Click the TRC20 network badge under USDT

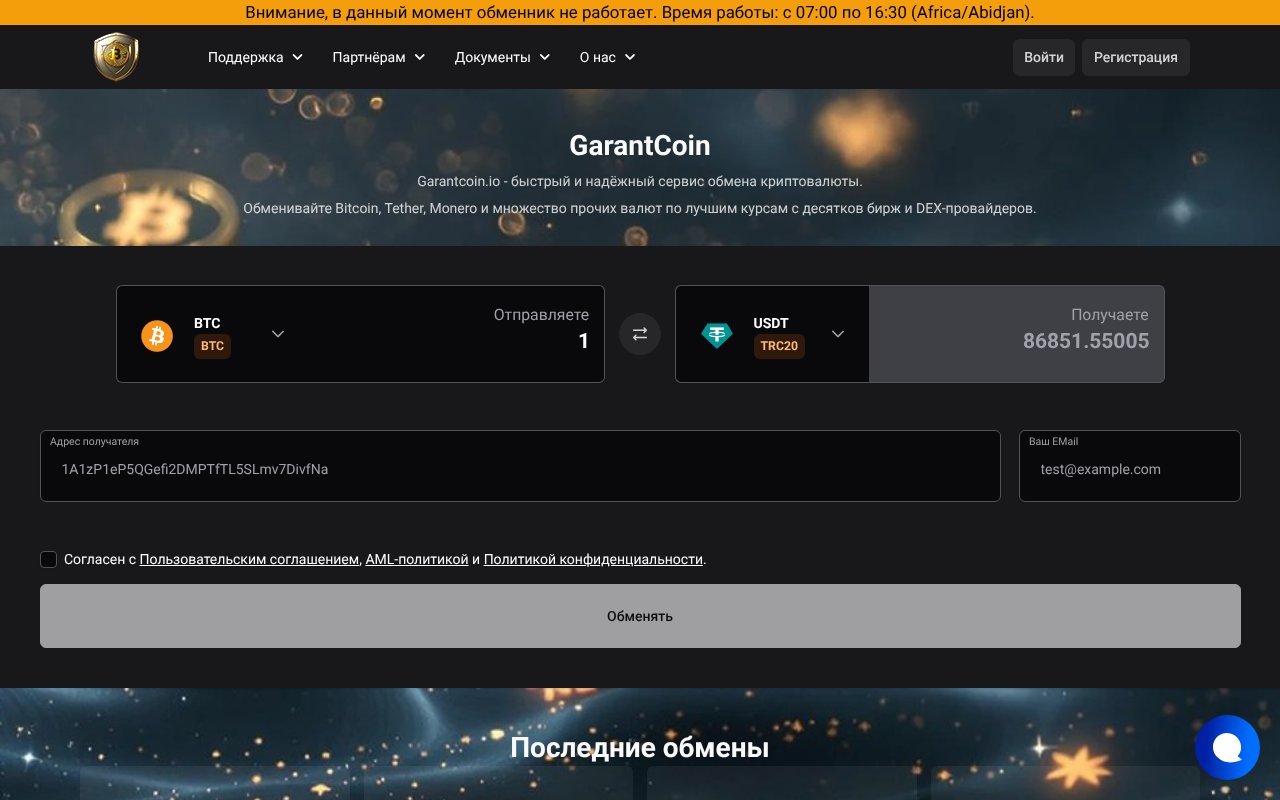(779, 347)
